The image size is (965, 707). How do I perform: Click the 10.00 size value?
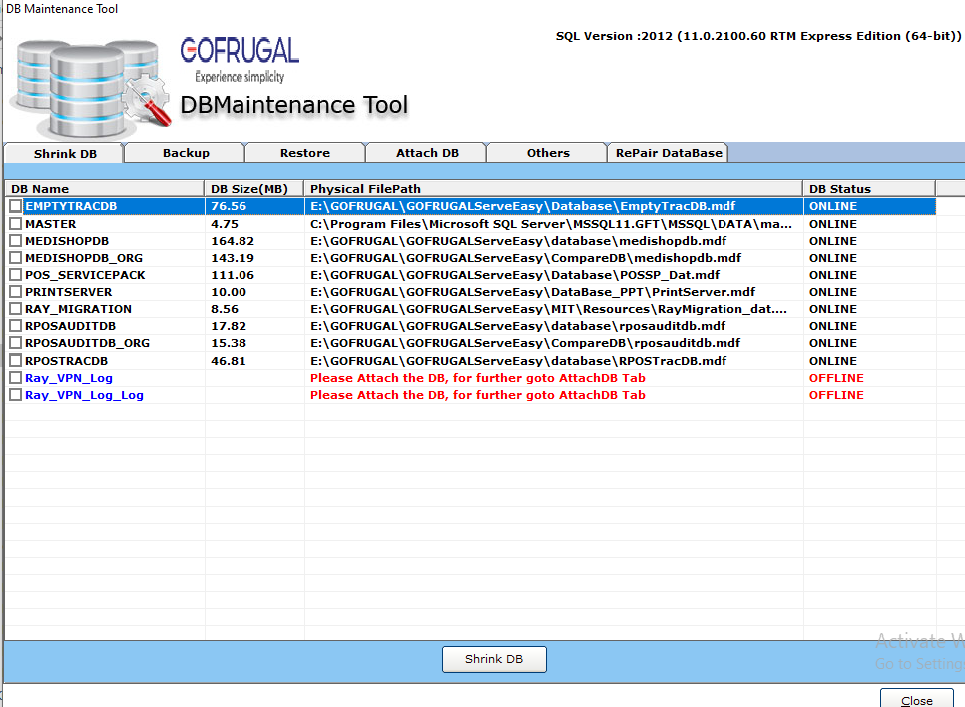pos(228,292)
